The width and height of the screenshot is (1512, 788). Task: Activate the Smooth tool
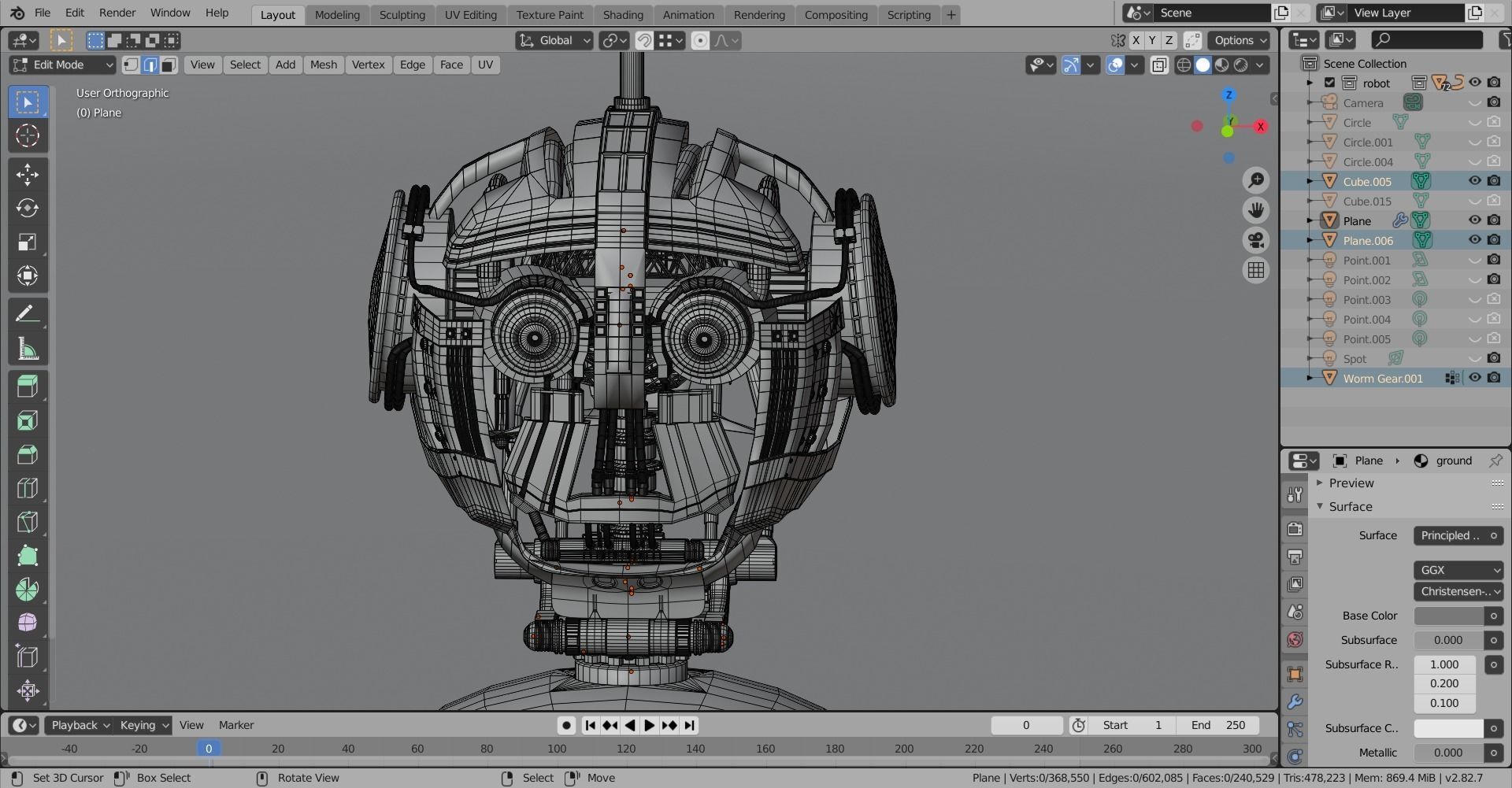click(28, 623)
